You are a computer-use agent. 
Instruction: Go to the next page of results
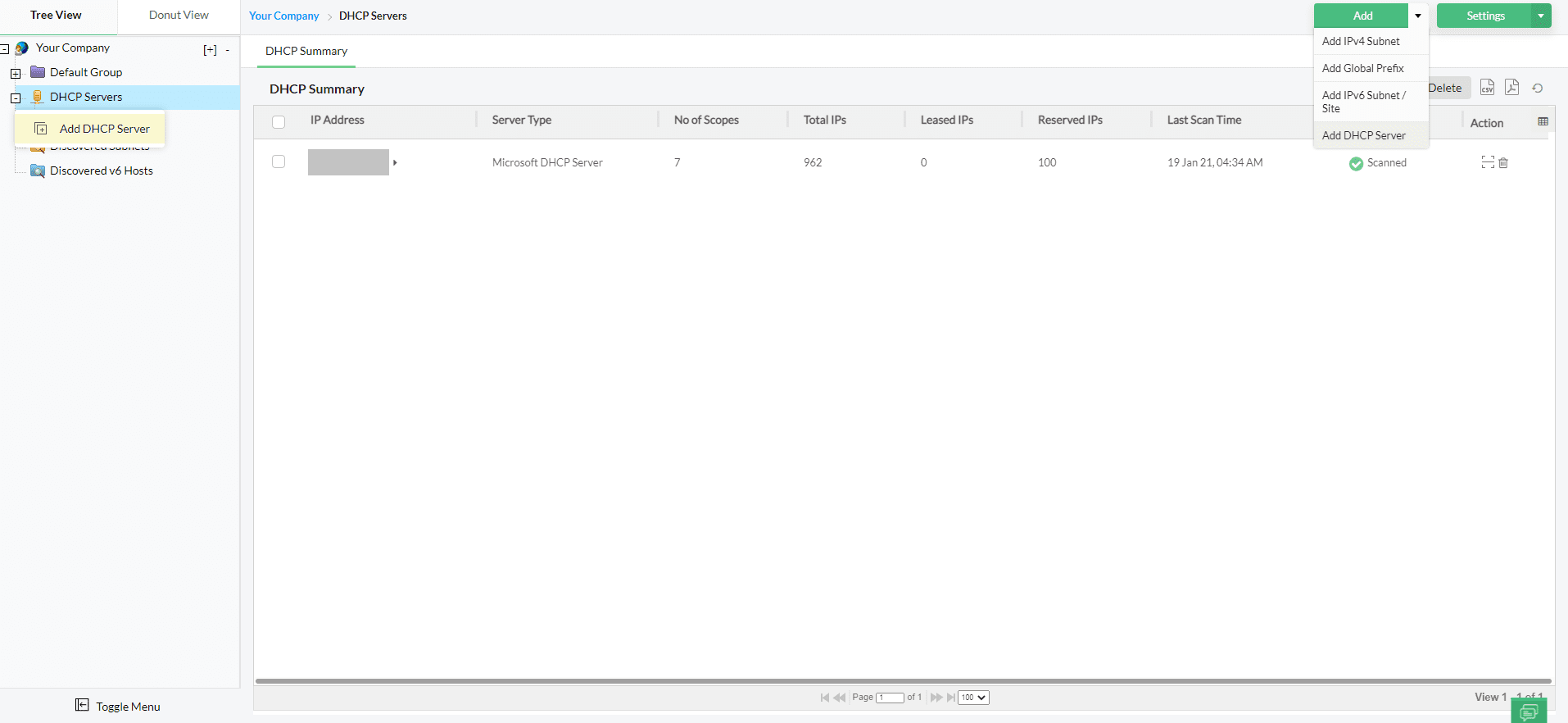pos(936,698)
